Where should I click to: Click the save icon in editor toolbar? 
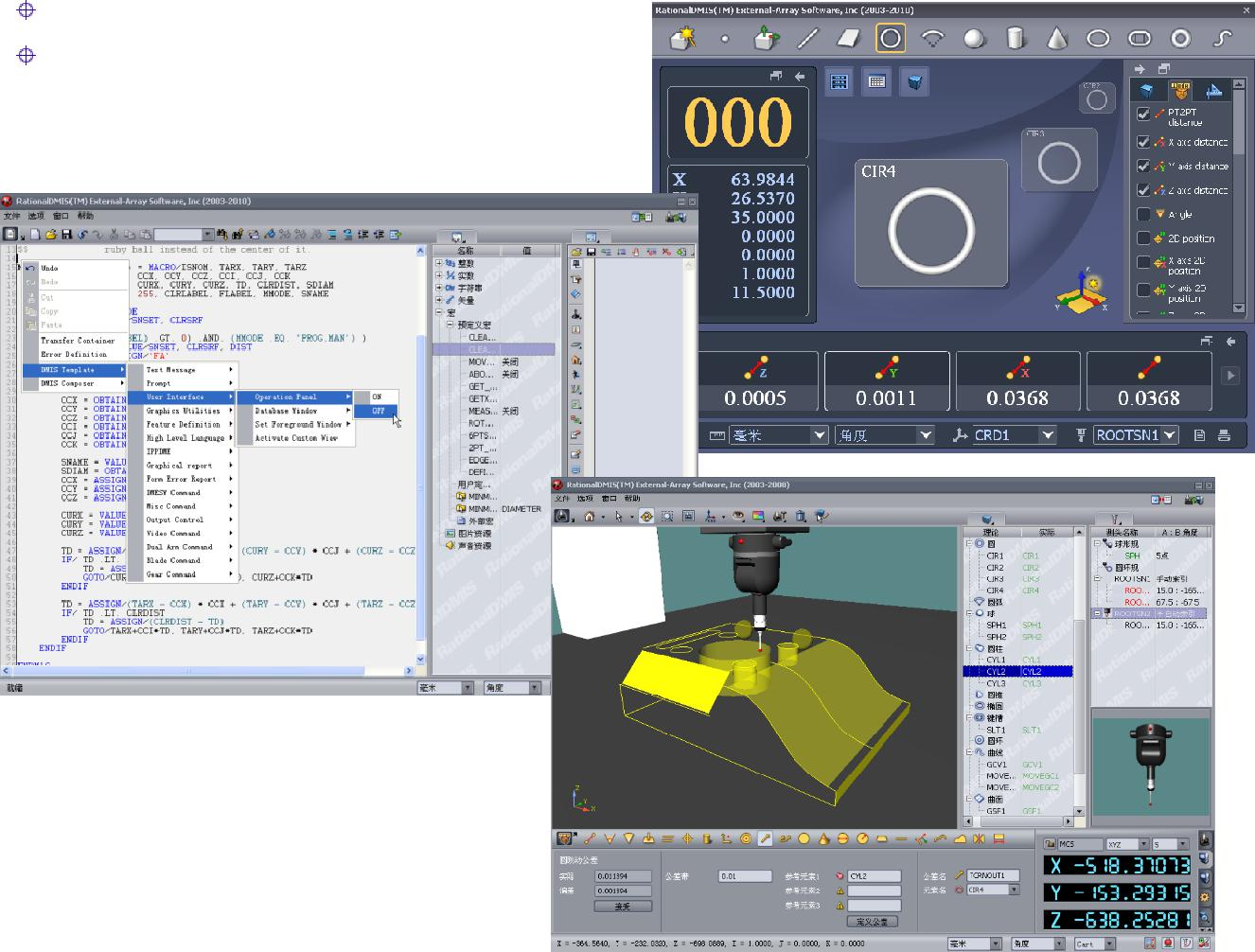point(66,234)
